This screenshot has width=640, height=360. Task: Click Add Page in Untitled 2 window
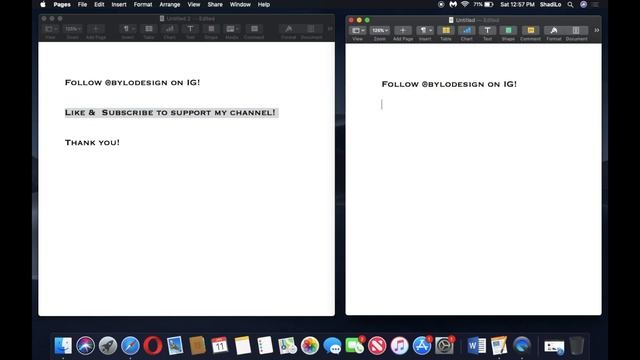tap(96, 29)
